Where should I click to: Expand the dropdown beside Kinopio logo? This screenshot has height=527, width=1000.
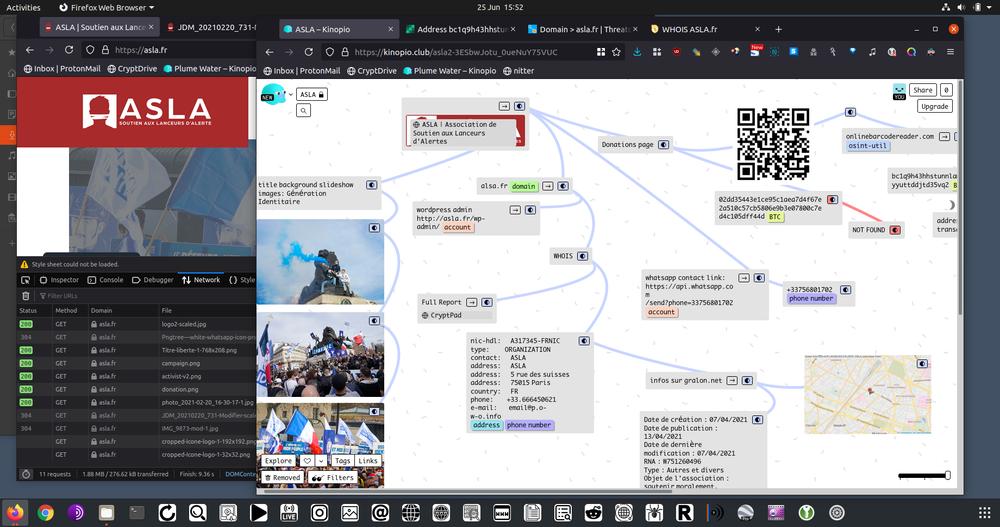(291, 94)
